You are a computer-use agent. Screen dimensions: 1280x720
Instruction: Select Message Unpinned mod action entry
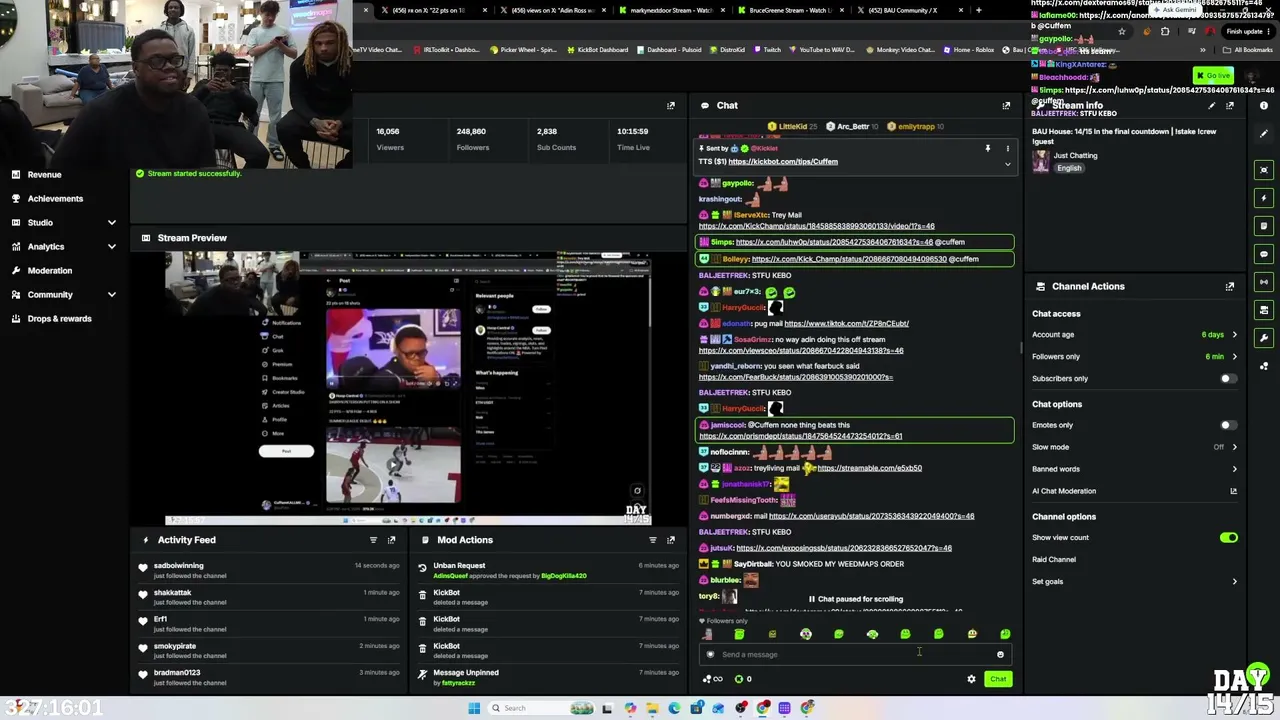pyautogui.click(x=550, y=677)
